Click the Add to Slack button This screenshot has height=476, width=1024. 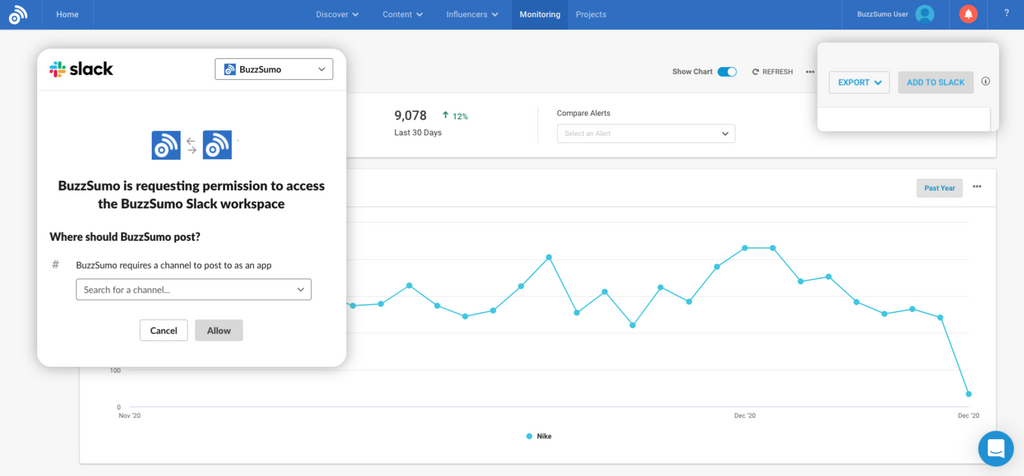(x=935, y=82)
